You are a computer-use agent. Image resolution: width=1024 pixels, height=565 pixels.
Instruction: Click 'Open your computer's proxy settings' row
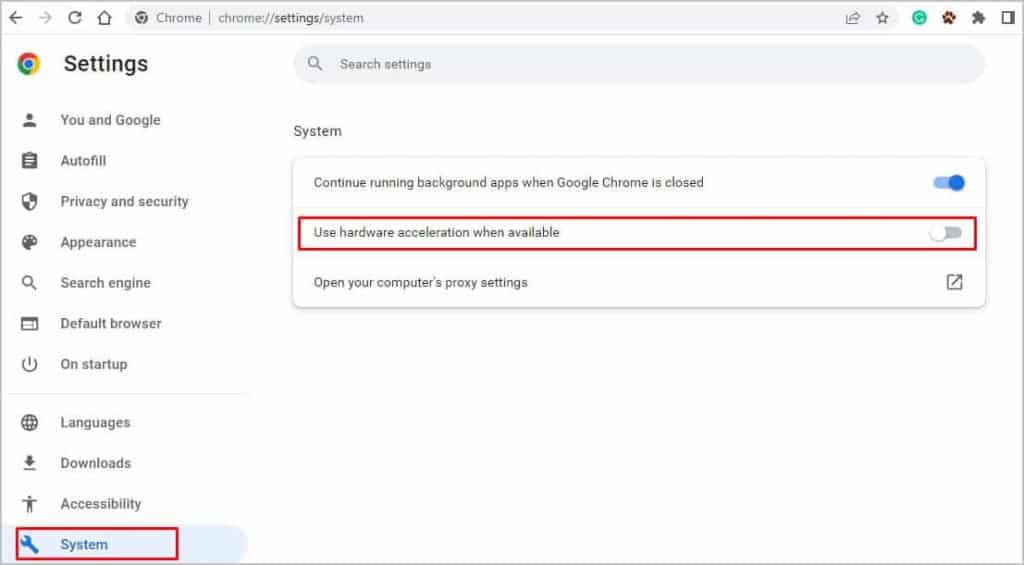tap(639, 282)
